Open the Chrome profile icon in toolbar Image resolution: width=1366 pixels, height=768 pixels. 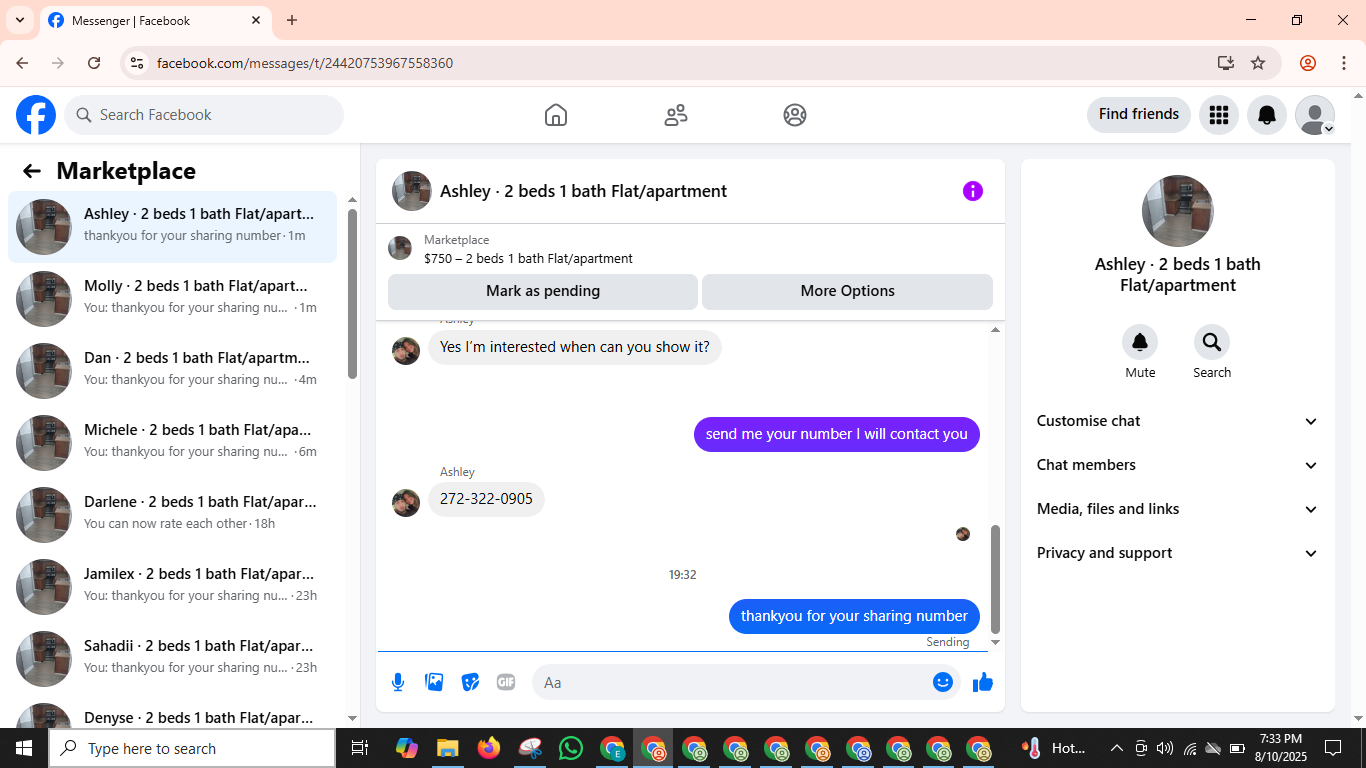[1307, 63]
